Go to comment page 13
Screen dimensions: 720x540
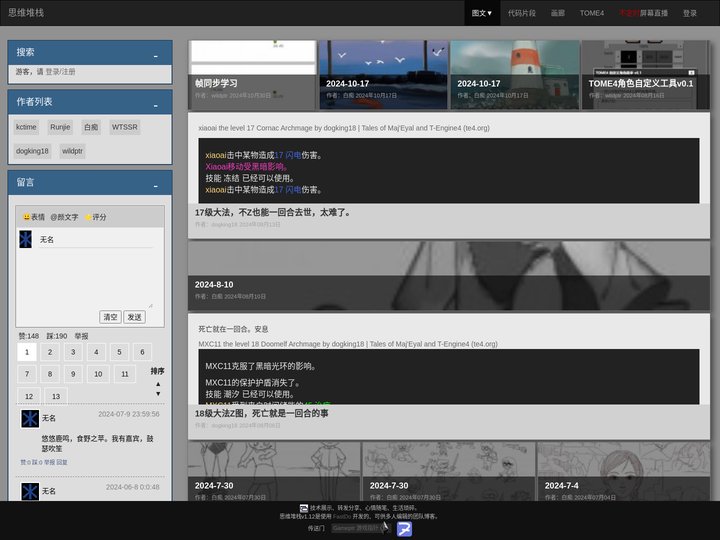click(x=56, y=396)
